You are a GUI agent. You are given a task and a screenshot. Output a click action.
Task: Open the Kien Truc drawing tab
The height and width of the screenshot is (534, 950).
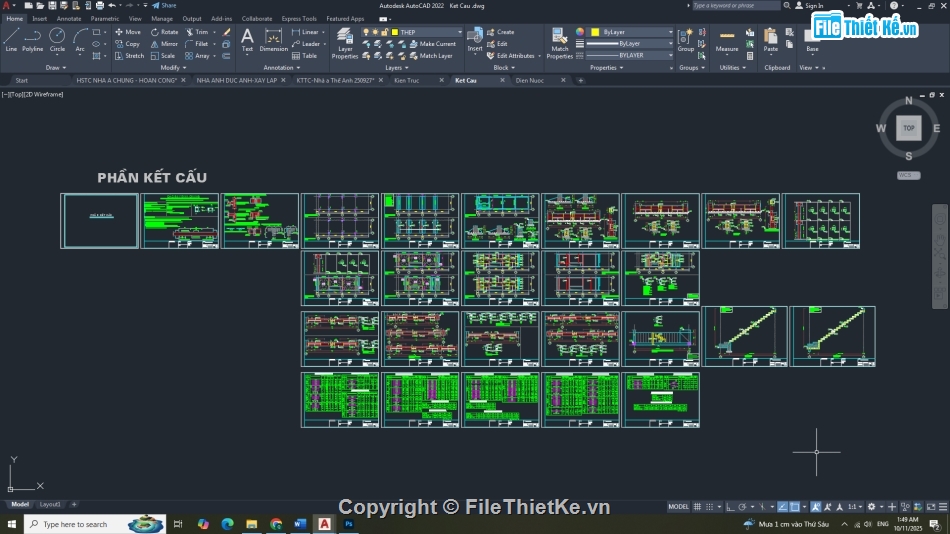tap(406, 80)
